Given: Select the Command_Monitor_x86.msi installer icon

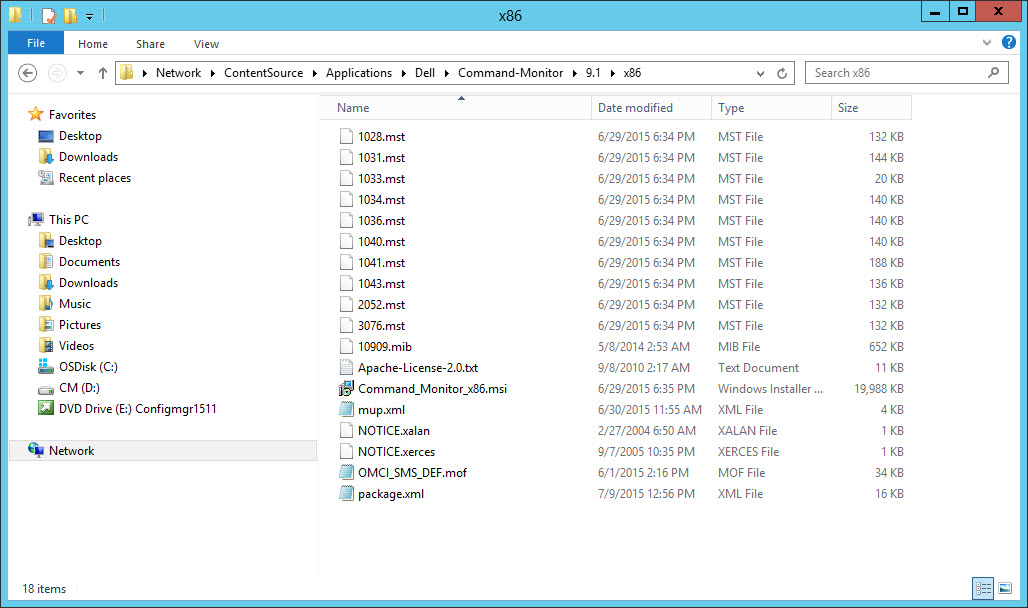Looking at the screenshot, I should [x=346, y=389].
